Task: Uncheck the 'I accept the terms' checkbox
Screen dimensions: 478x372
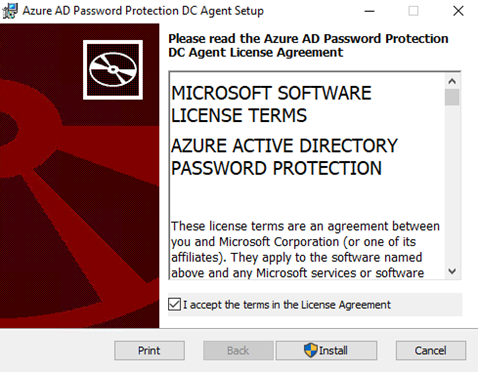Action: [x=174, y=304]
